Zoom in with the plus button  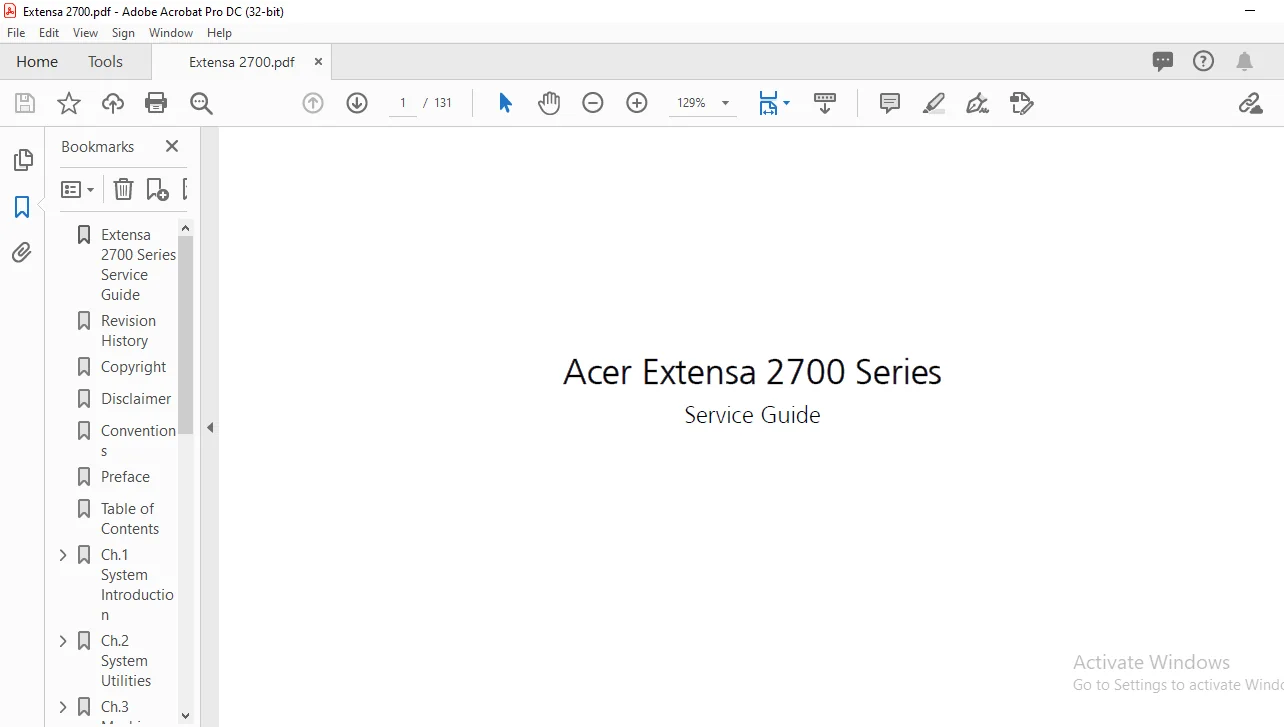tap(637, 103)
